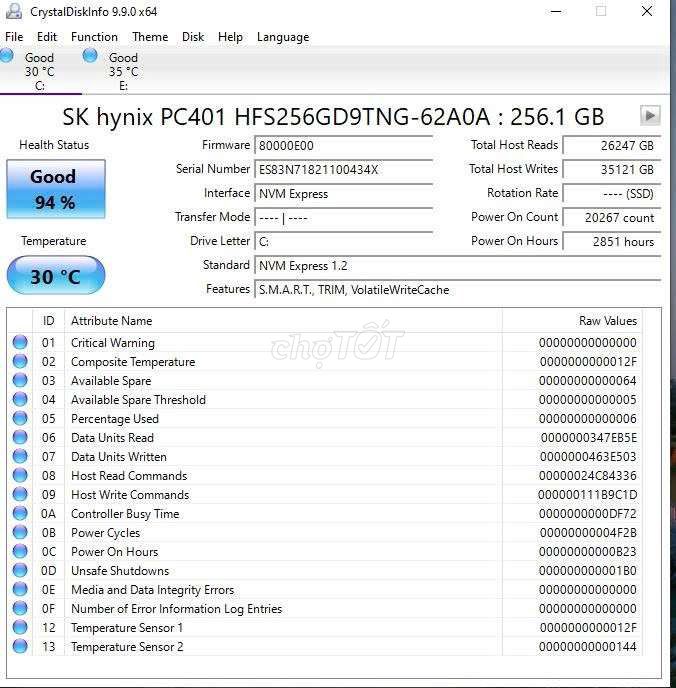Click the Drive Letter field C:
This screenshot has width=676, height=688.
343,242
